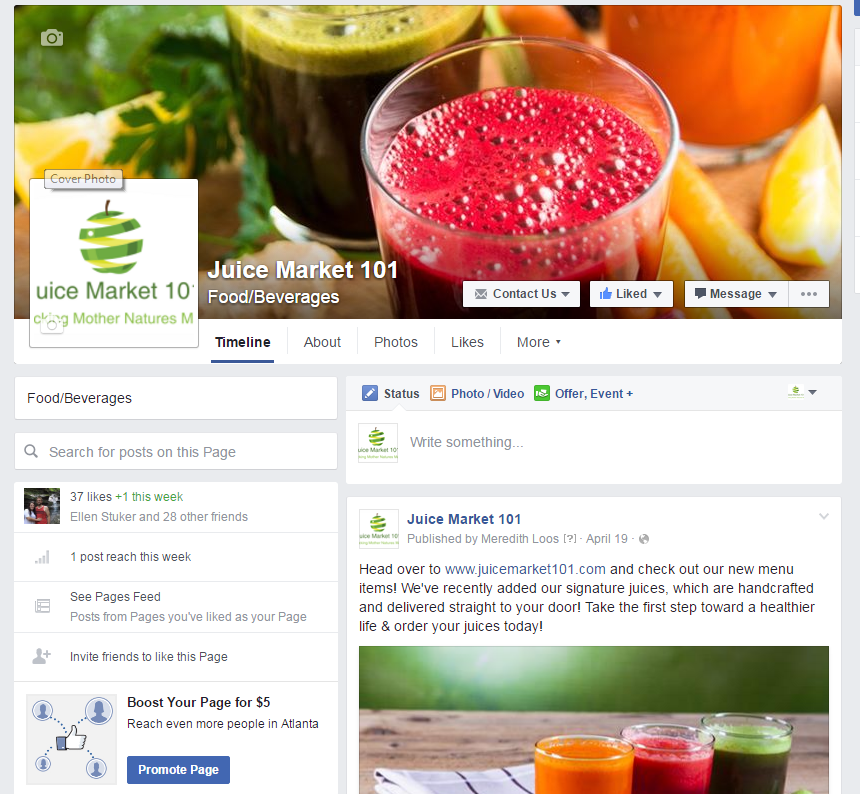Open the www.juicemarket101.com link
The height and width of the screenshot is (794, 860).
tap(525, 569)
